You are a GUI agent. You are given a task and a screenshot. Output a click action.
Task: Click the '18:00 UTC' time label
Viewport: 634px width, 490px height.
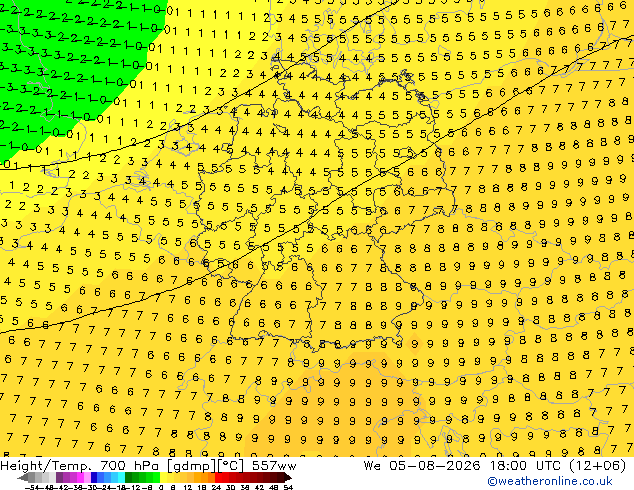(525, 466)
